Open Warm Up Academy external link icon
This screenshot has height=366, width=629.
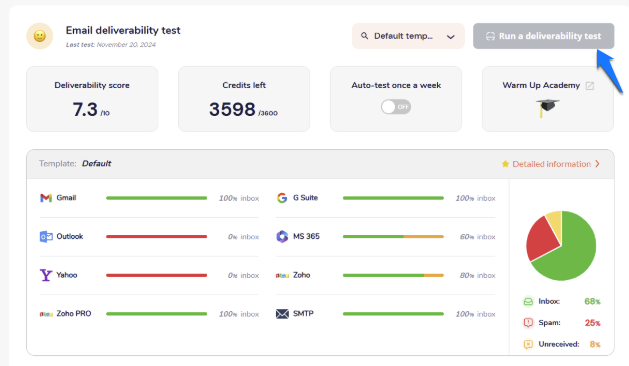point(590,85)
